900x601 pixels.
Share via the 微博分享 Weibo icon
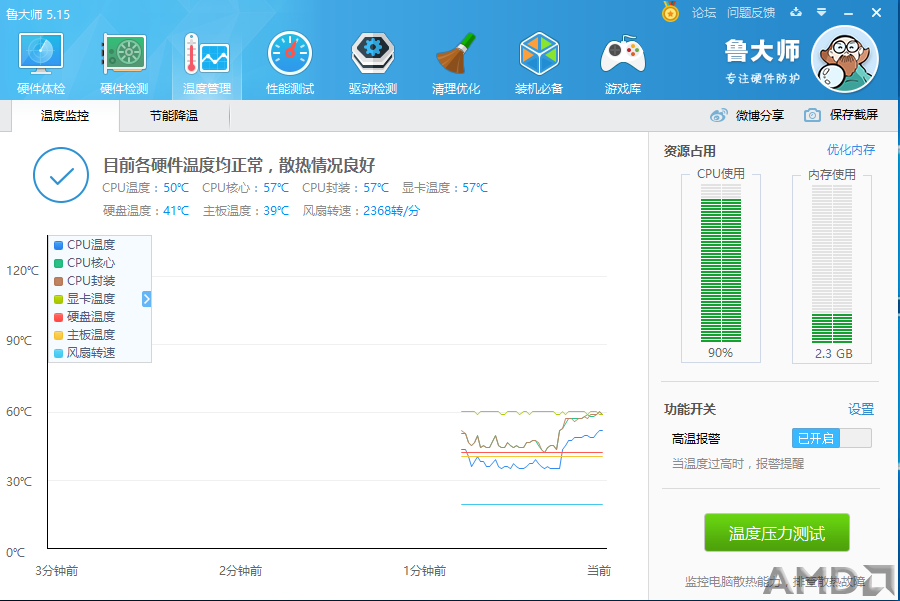tap(719, 115)
